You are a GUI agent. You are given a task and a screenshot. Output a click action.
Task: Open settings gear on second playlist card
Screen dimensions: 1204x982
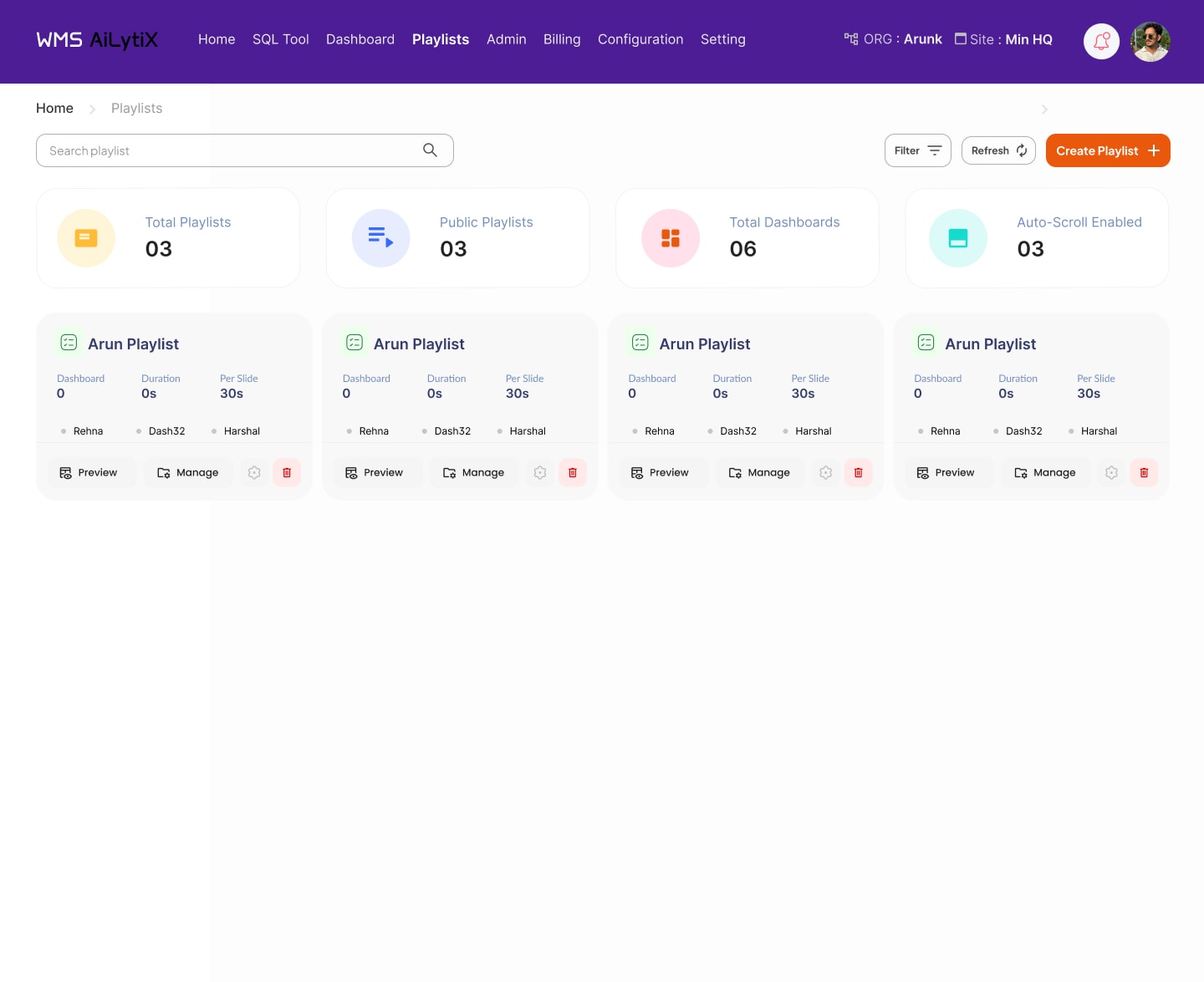coord(540,473)
